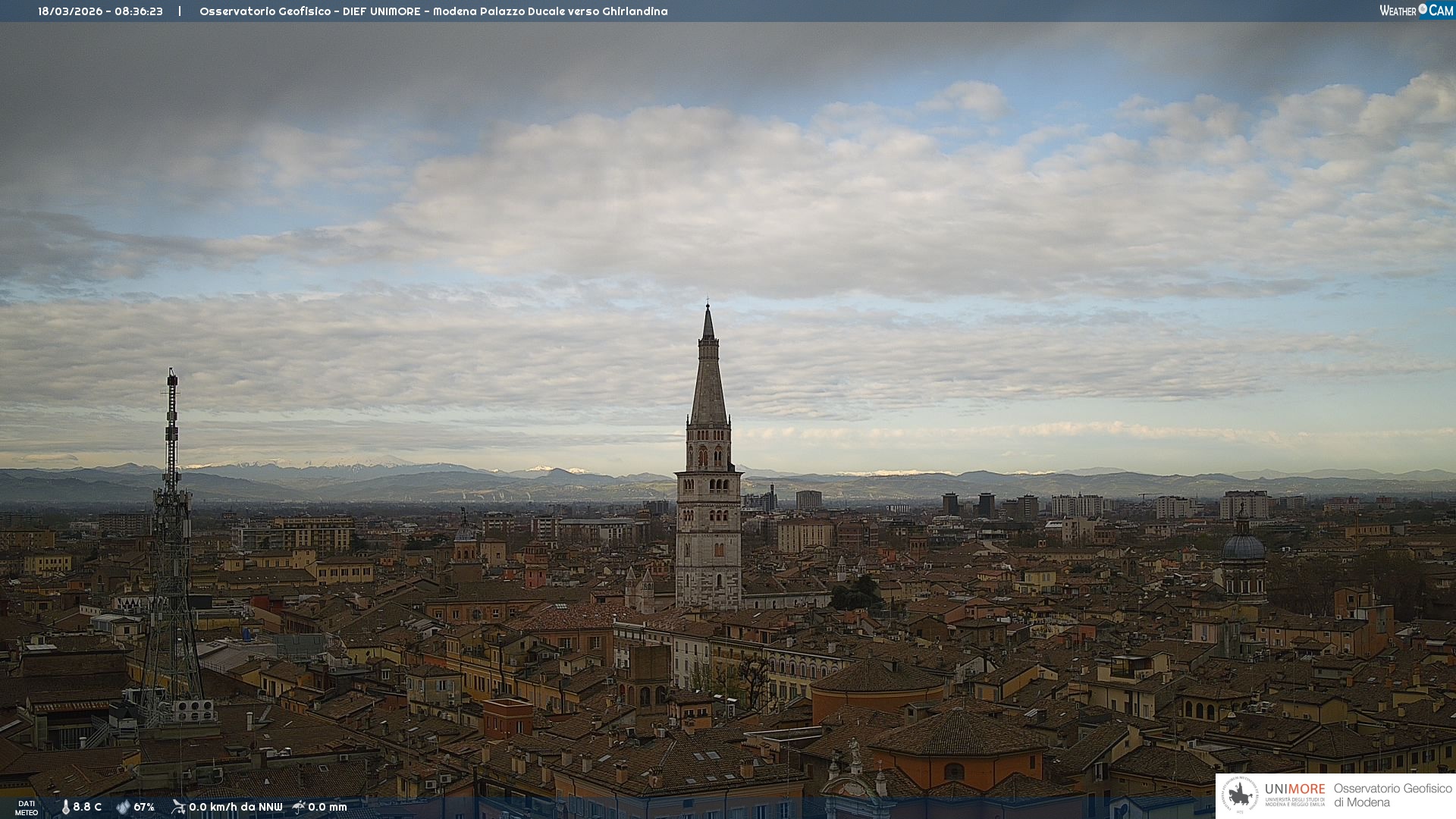Click the blue church dome on right
Image resolution: width=1456 pixels, height=819 pixels.
(x=1243, y=548)
